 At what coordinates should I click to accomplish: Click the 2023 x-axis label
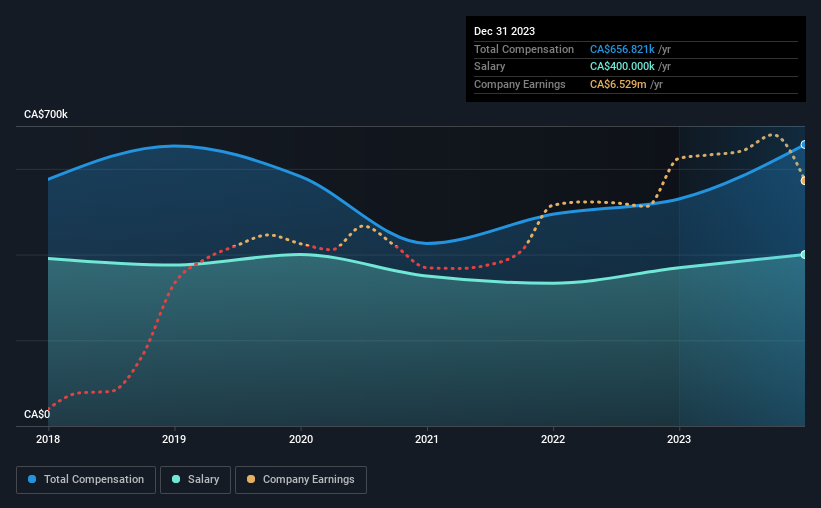click(x=679, y=439)
